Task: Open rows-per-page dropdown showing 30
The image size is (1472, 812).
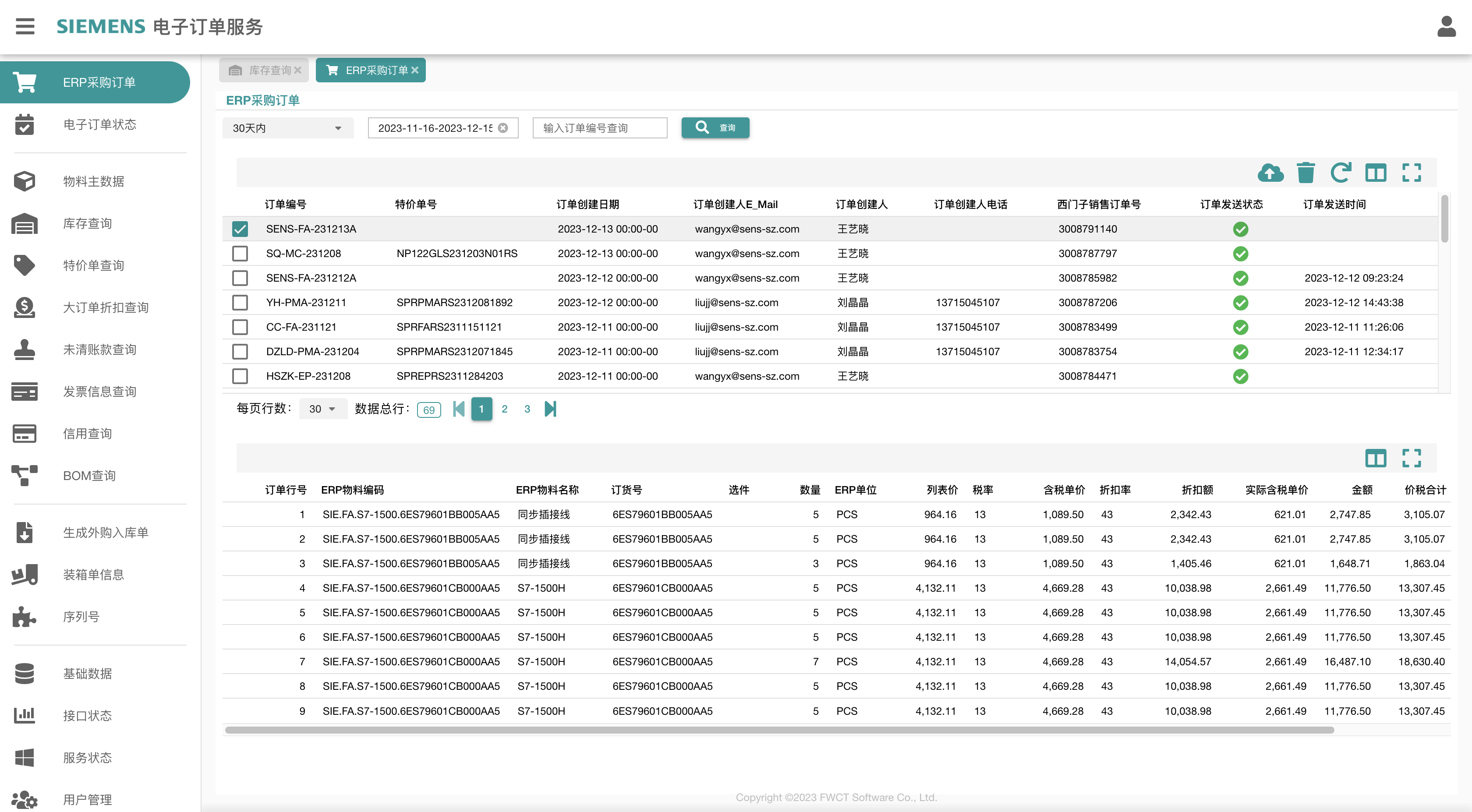Action: pyautogui.click(x=323, y=409)
